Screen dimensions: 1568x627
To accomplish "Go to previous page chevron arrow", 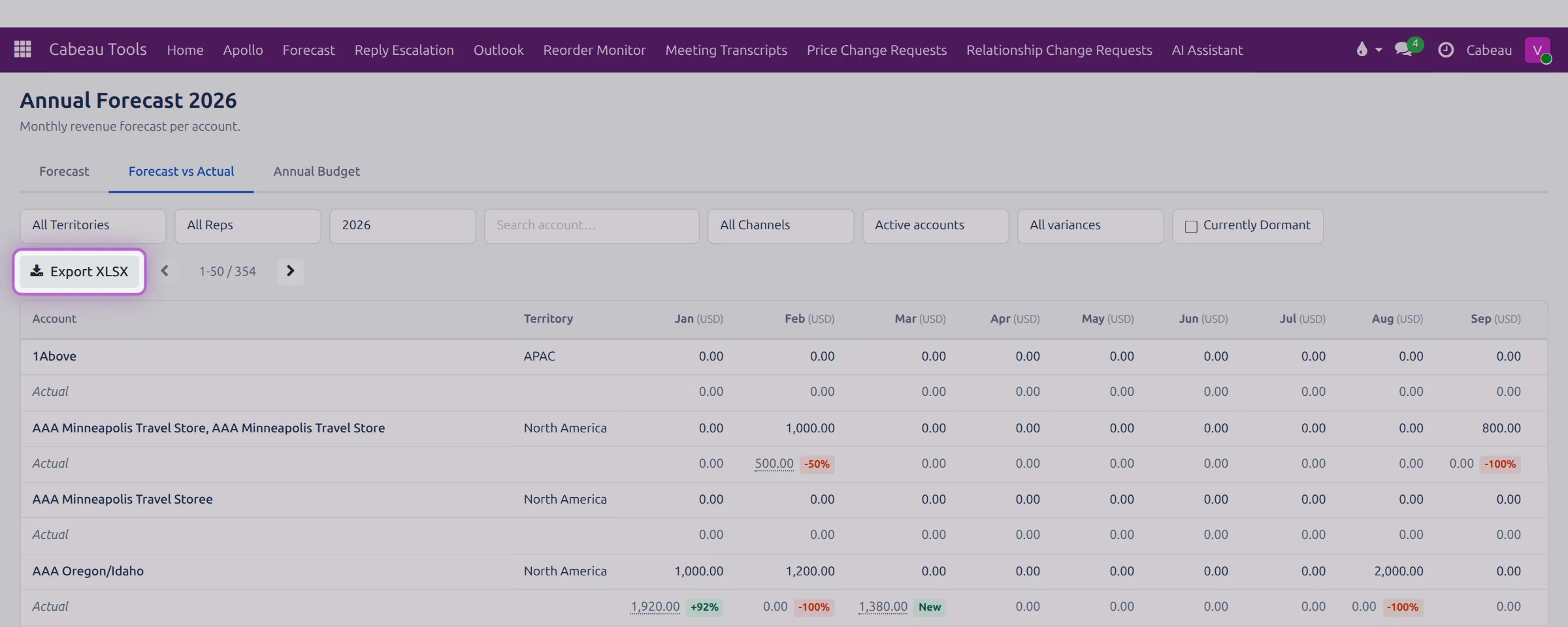I will 165,271.
